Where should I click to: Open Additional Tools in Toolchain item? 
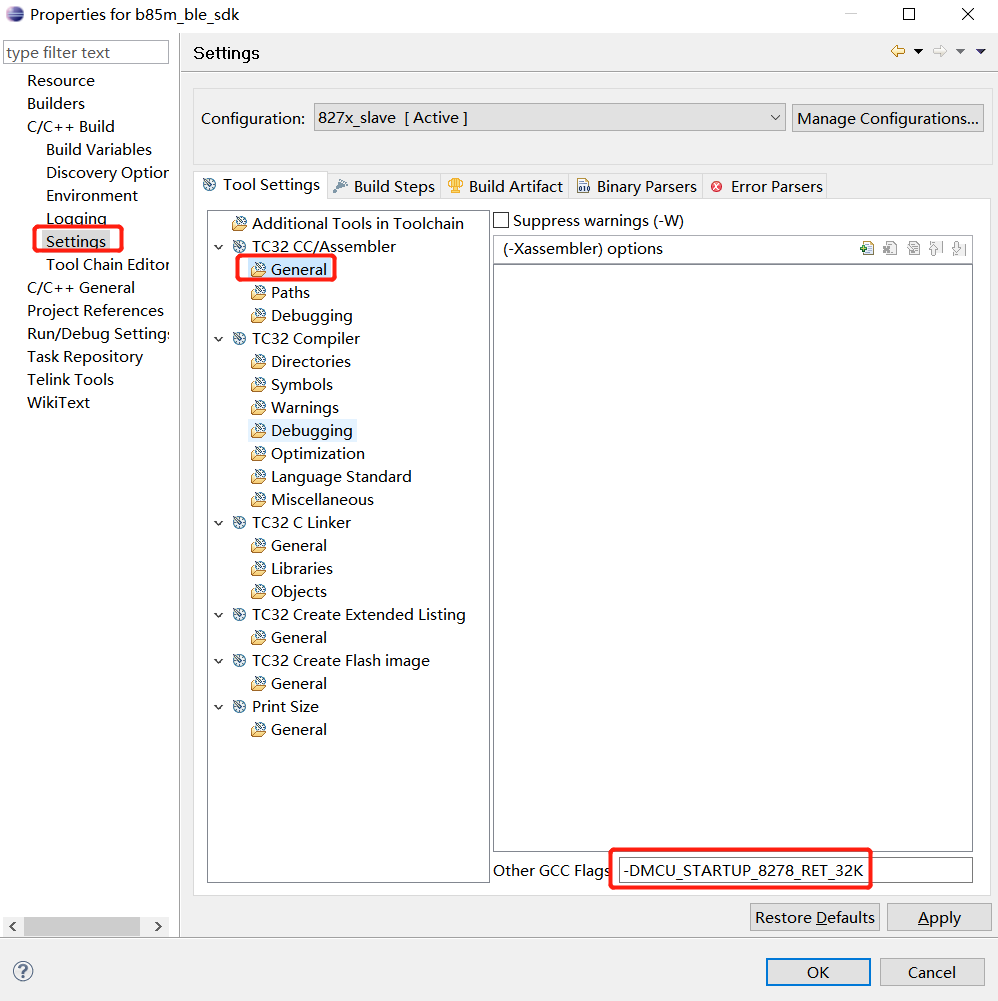[357, 223]
